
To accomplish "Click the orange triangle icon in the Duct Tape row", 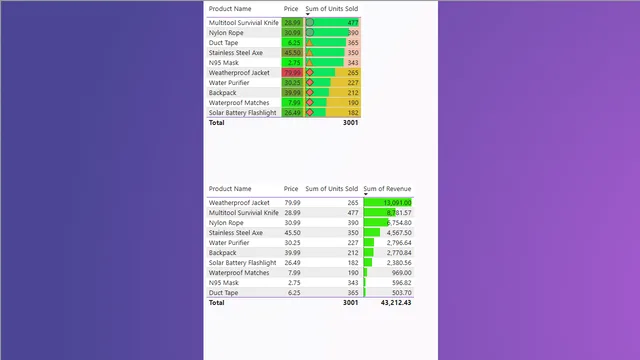I will 309,42.
